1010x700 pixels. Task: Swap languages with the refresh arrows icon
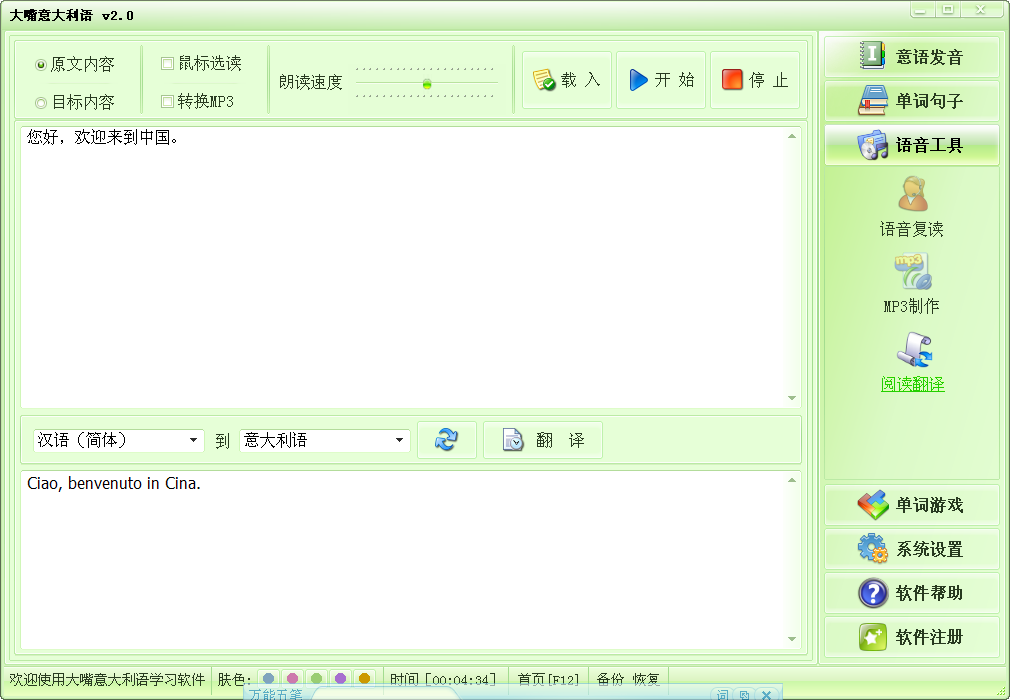coord(446,440)
